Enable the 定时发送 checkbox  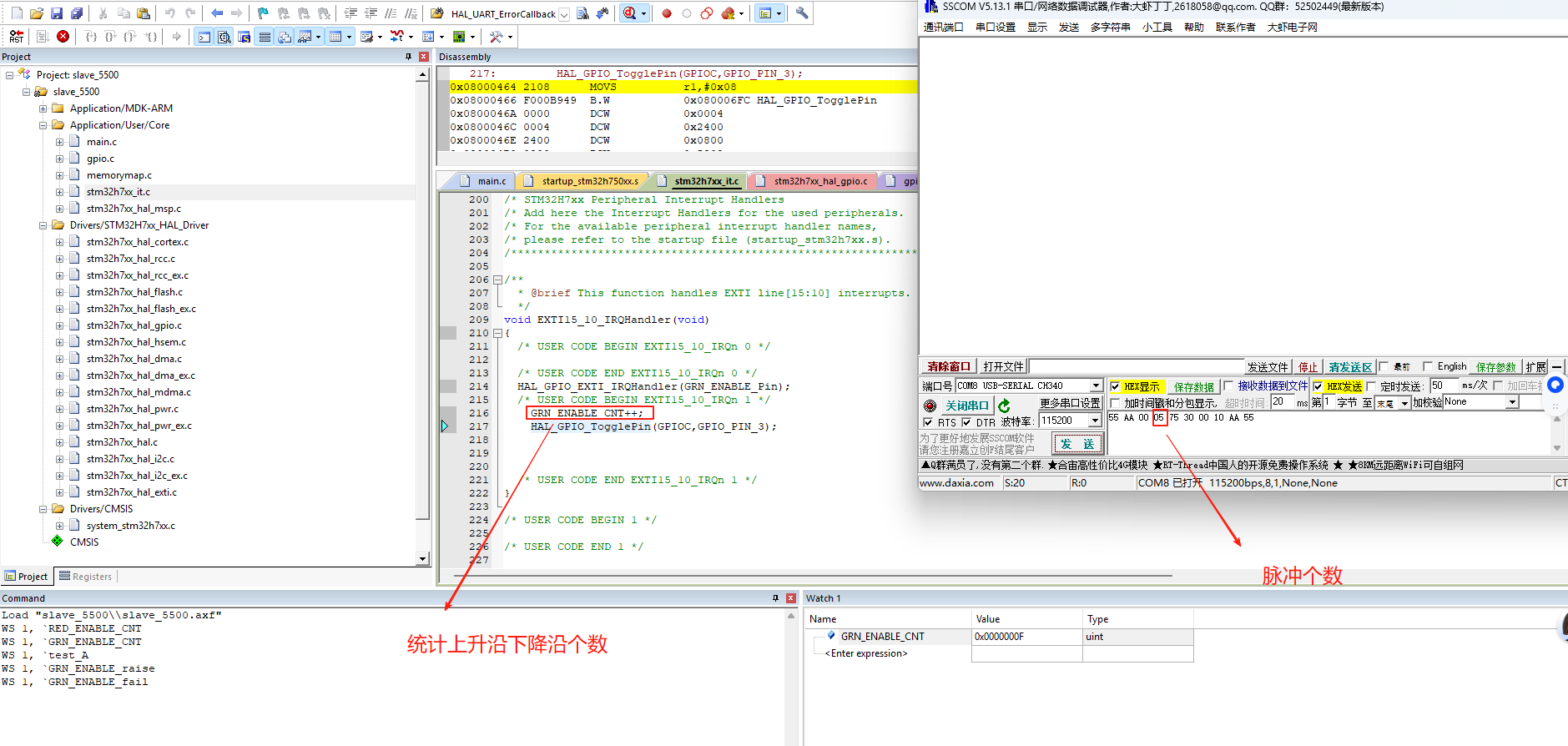[1371, 386]
